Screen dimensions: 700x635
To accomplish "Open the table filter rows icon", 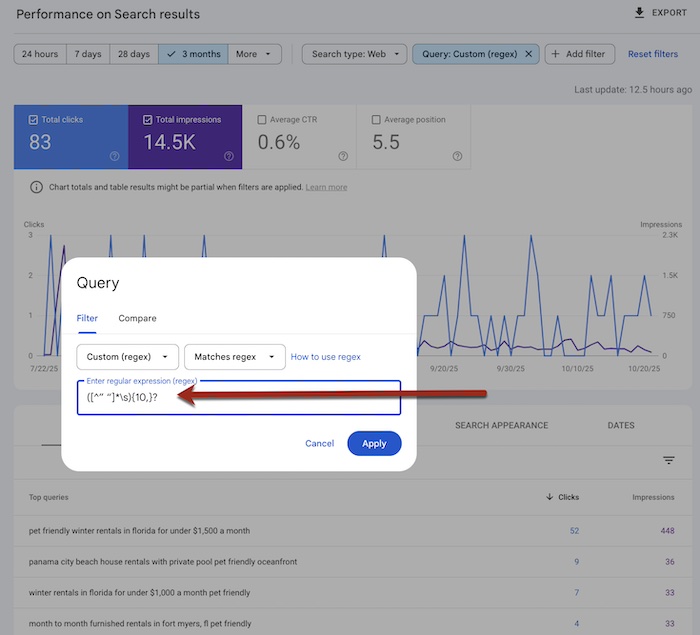I will coord(669,460).
